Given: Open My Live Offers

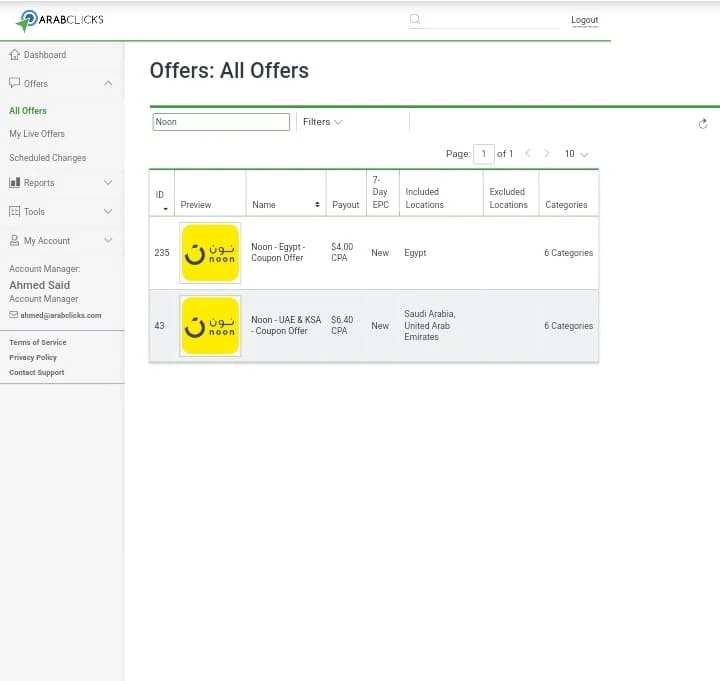Looking at the screenshot, I should [37, 134].
